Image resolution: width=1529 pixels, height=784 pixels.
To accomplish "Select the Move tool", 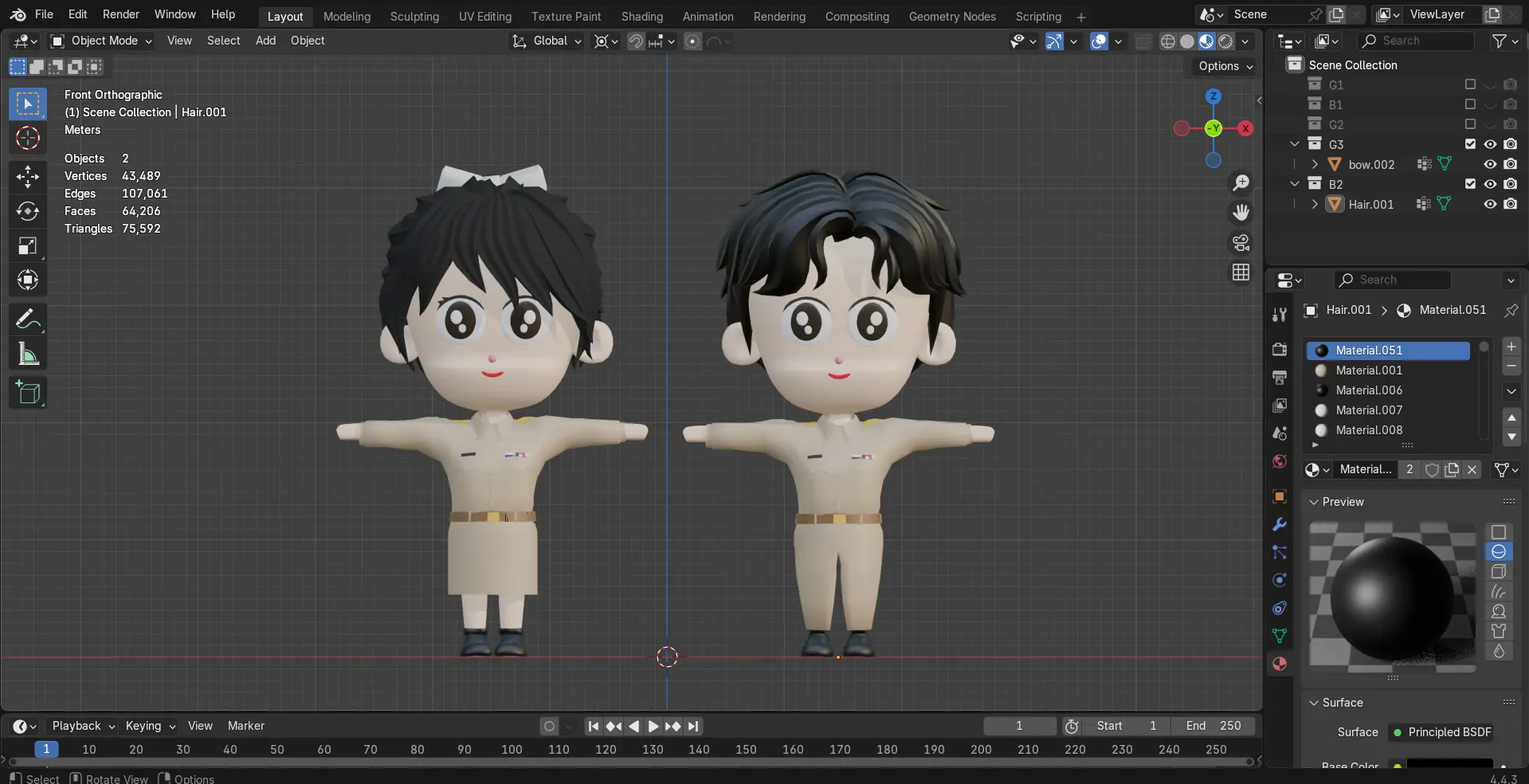I will point(28,176).
